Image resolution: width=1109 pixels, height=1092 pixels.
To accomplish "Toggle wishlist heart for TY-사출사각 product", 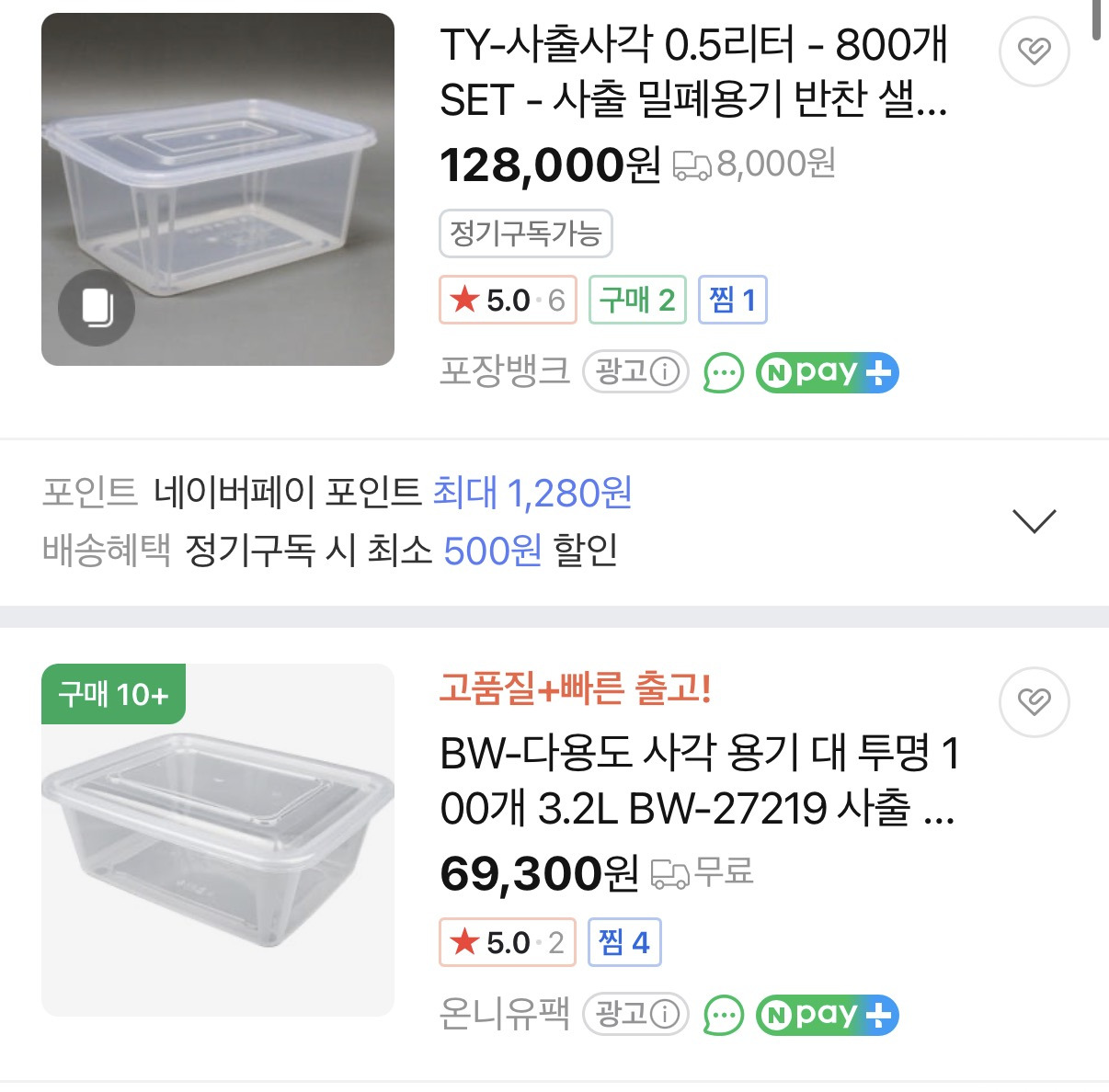I will click(1034, 51).
